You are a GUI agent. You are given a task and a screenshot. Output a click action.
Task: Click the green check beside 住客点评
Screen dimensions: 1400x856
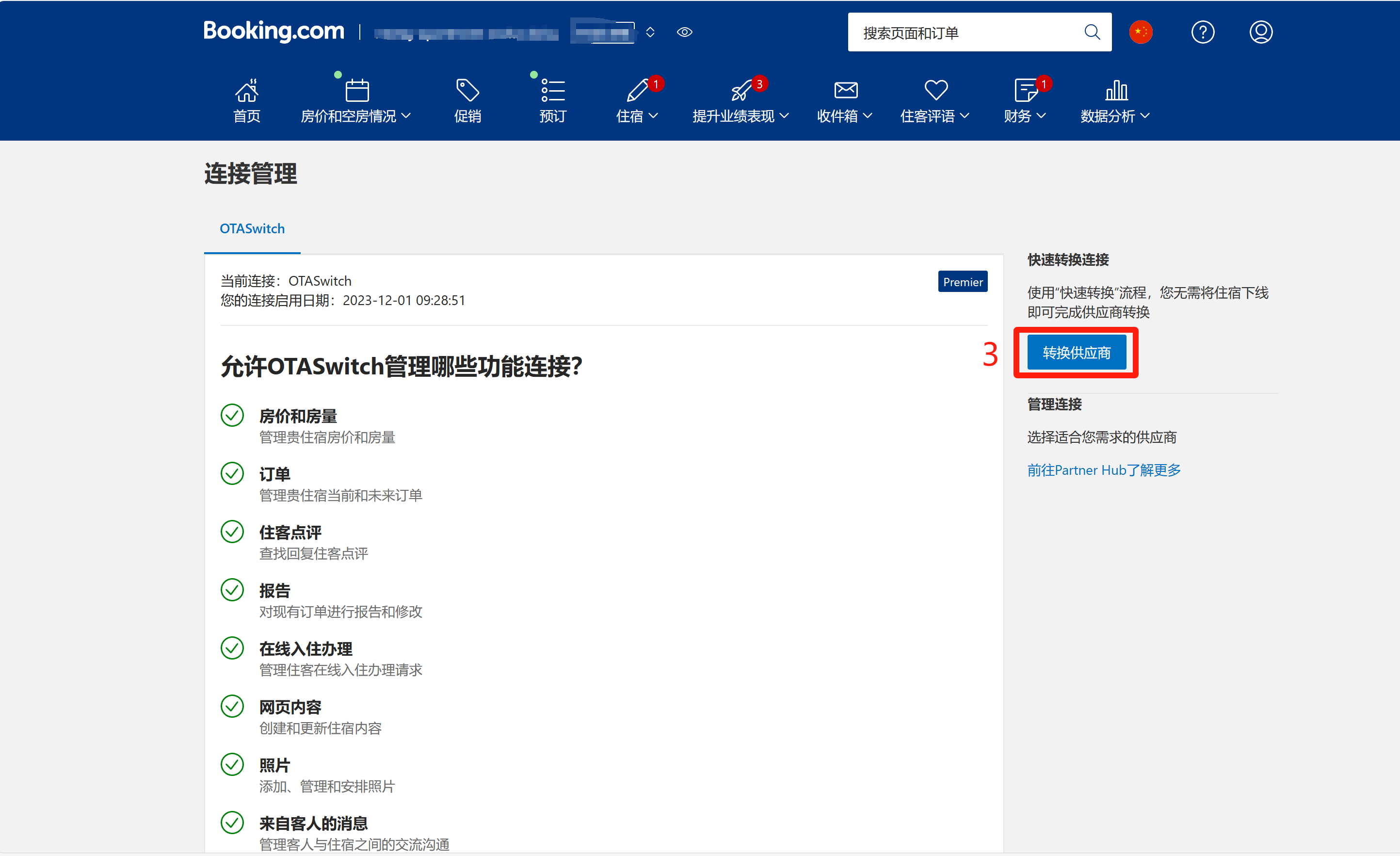[x=232, y=532]
